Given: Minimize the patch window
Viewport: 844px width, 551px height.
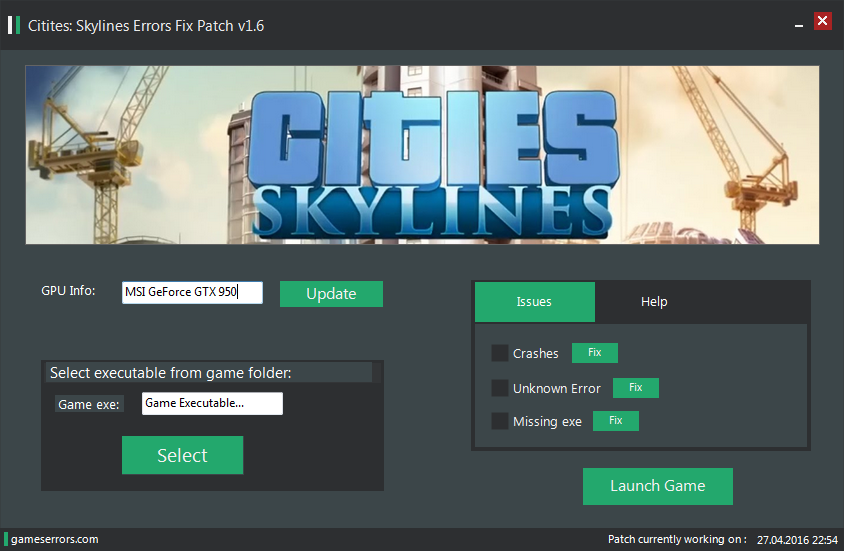Looking at the screenshot, I should click(x=799, y=25).
